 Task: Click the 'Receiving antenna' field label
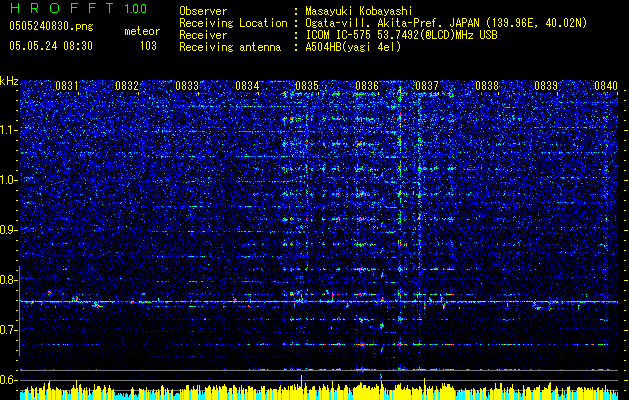[230, 47]
